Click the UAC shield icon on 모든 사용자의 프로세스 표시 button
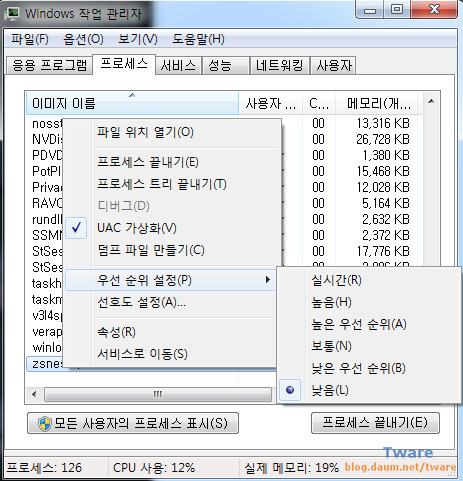Screen dimensions: 463x481 pos(44,424)
